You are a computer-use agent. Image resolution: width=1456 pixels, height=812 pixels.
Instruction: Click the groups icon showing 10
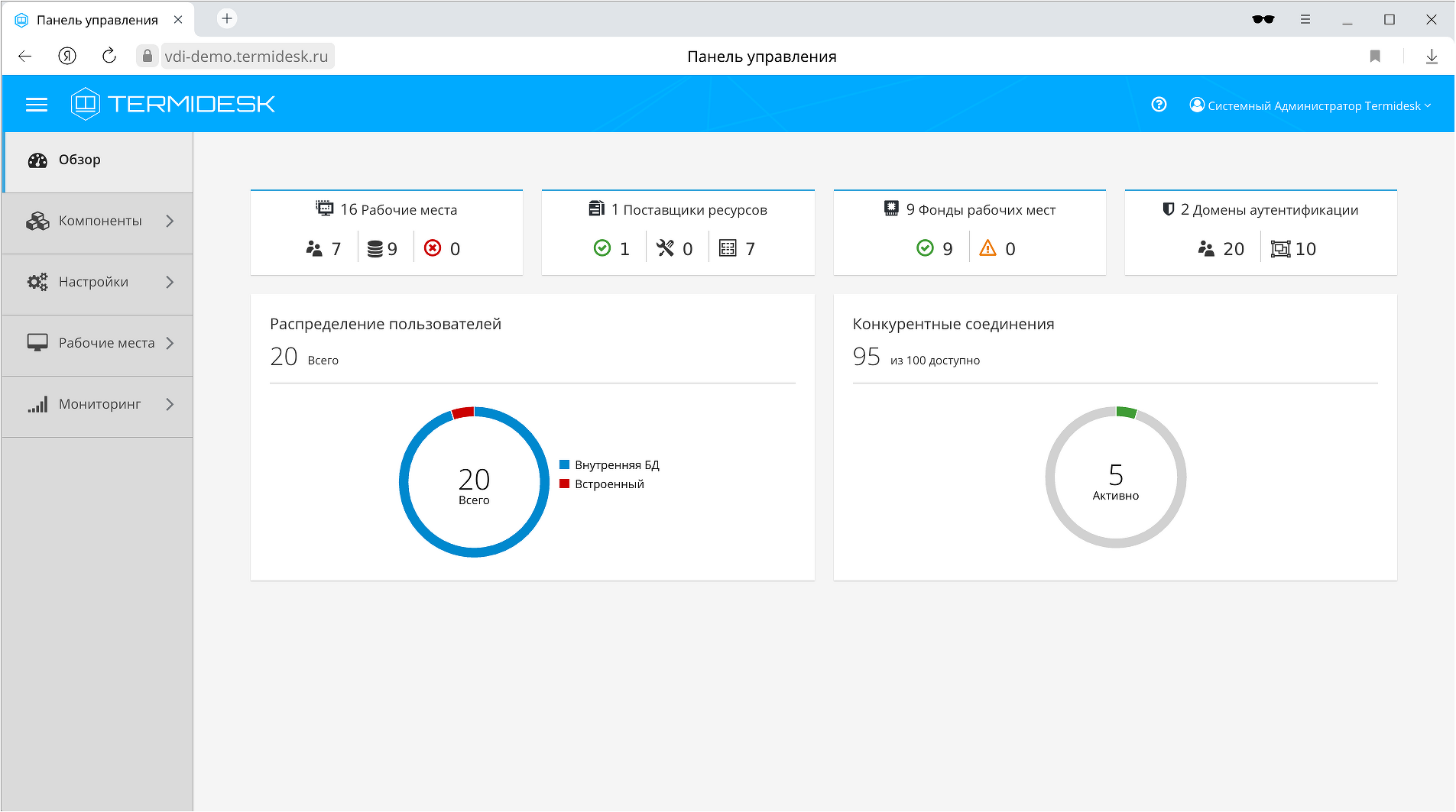pos(1279,249)
